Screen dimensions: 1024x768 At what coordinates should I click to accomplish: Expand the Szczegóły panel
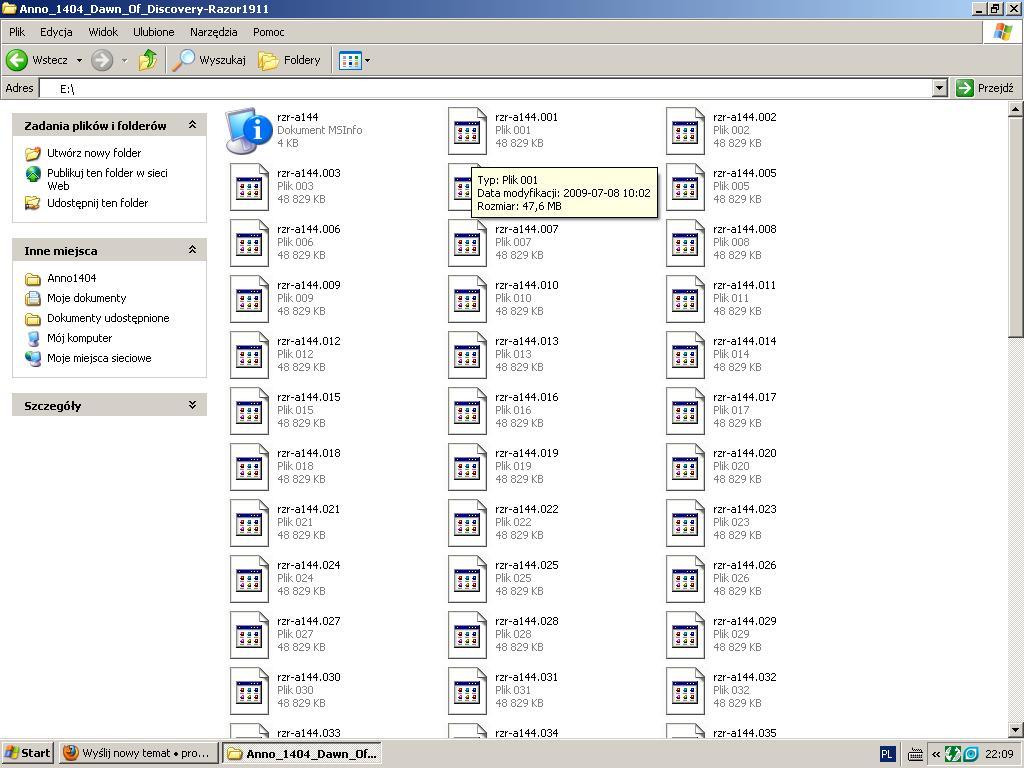click(193, 405)
